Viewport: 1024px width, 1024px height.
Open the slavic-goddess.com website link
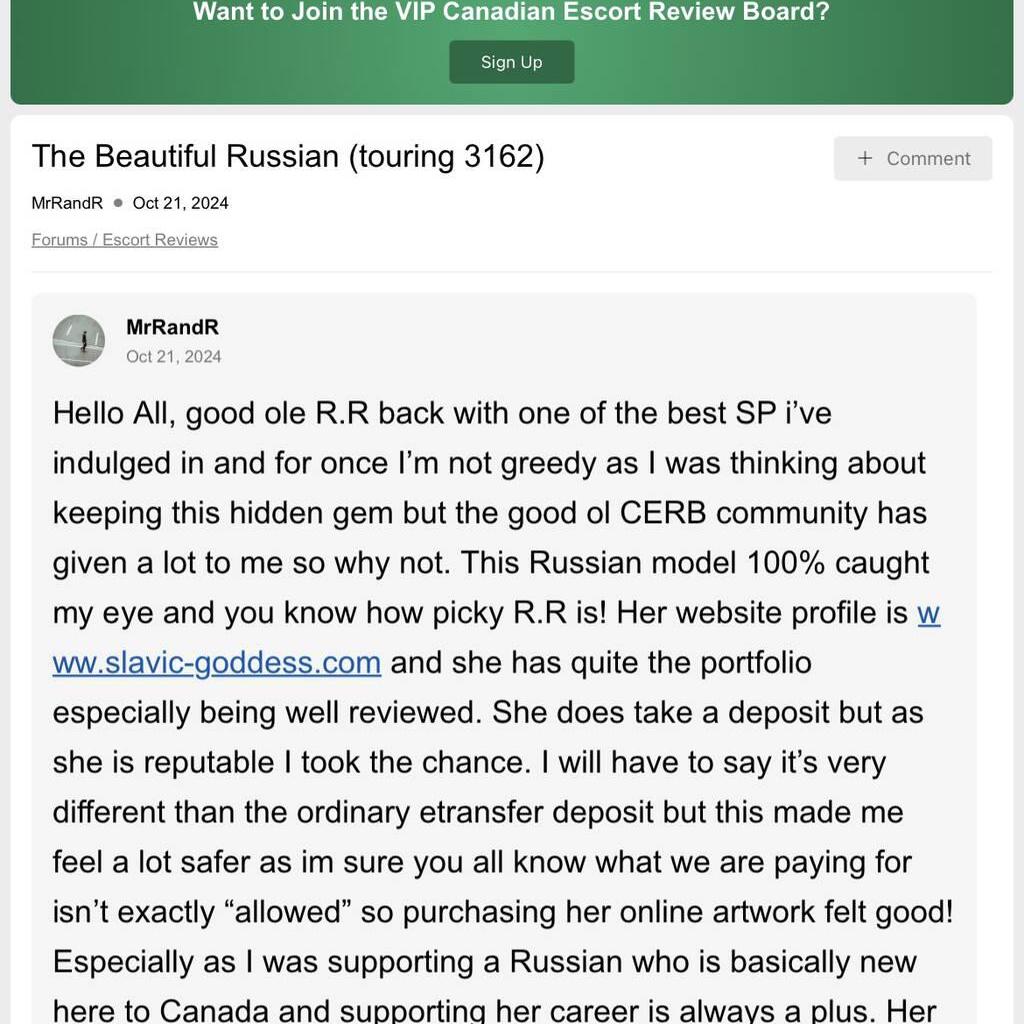click(x=216, y=662)
